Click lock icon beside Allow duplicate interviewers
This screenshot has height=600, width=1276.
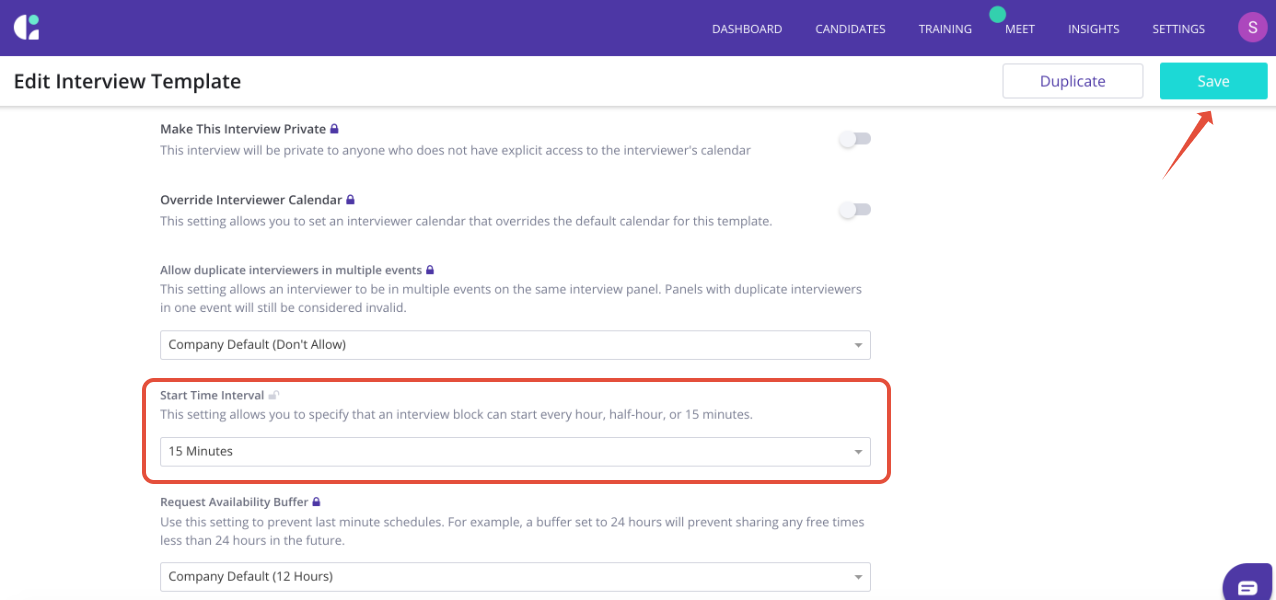click(430, 270)
